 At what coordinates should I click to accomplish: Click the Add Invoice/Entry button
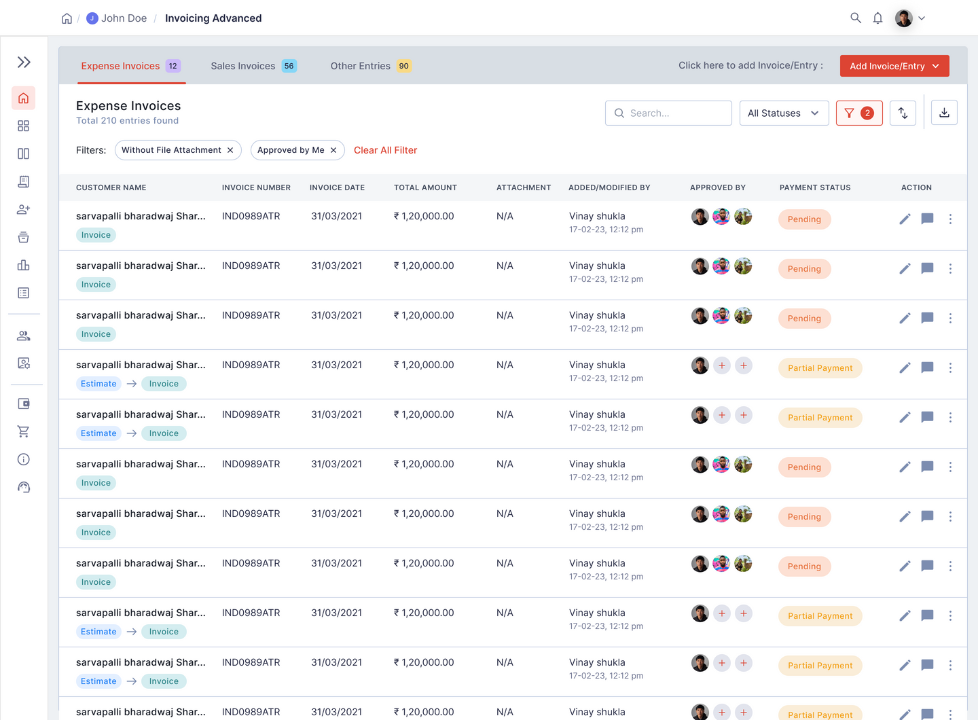pyautogui.click(x=894, y=66)
